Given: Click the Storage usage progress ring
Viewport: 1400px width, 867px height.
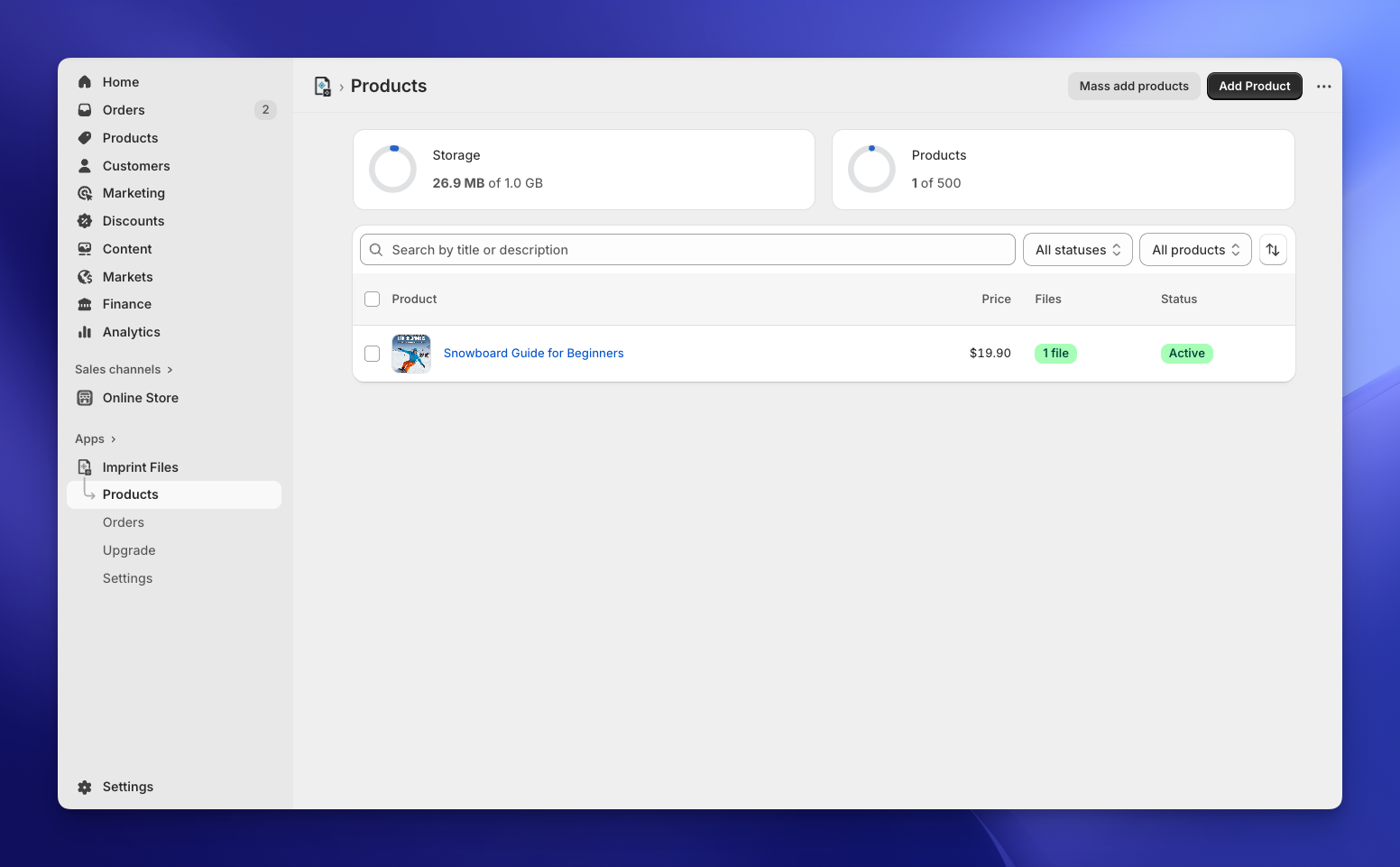Looking at the screenshot, I should click(x=393, y=170).
